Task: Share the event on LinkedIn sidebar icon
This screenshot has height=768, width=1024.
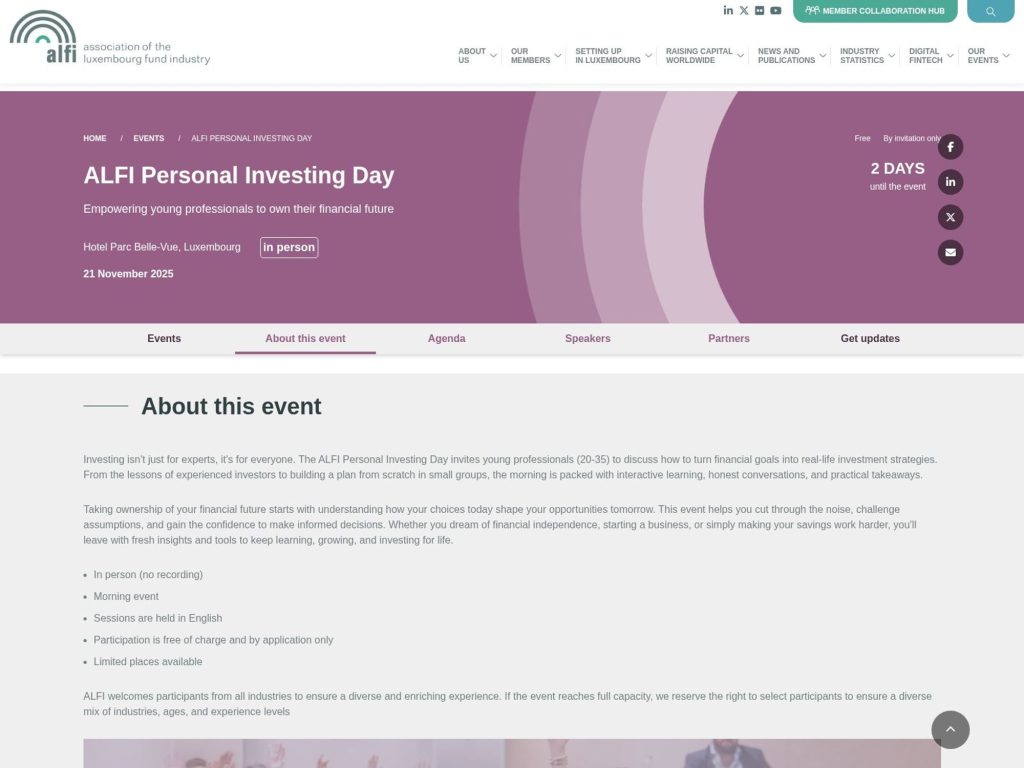Action: [x=950, y=181]
